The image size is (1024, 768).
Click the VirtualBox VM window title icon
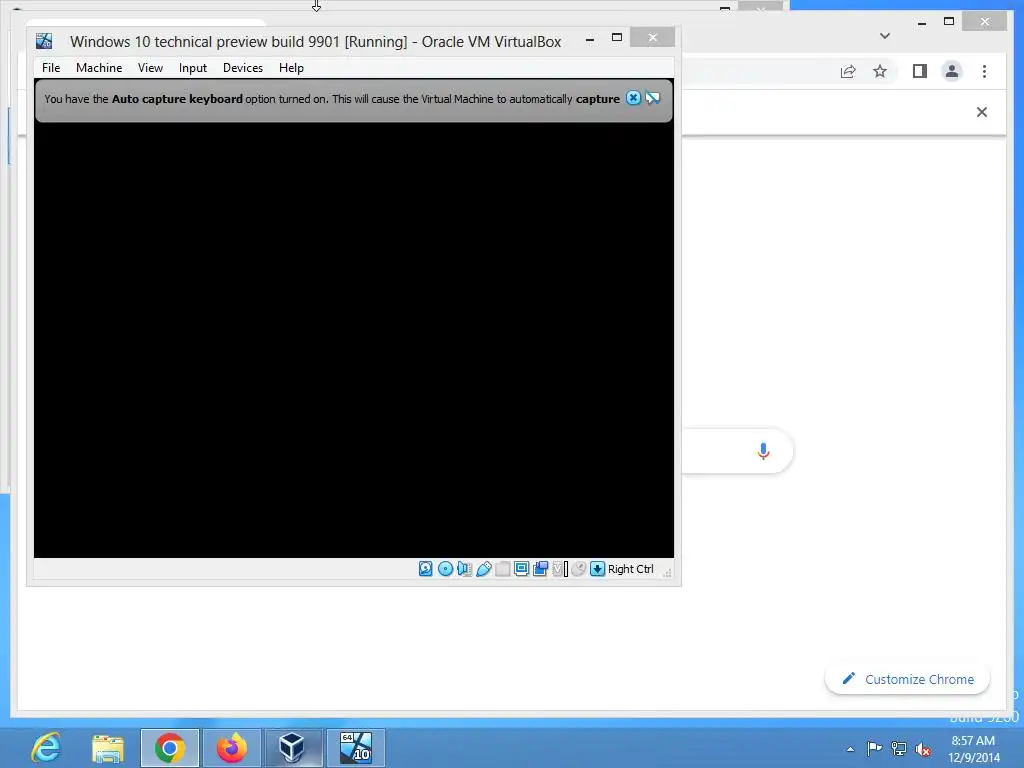[x=44, y=41]
